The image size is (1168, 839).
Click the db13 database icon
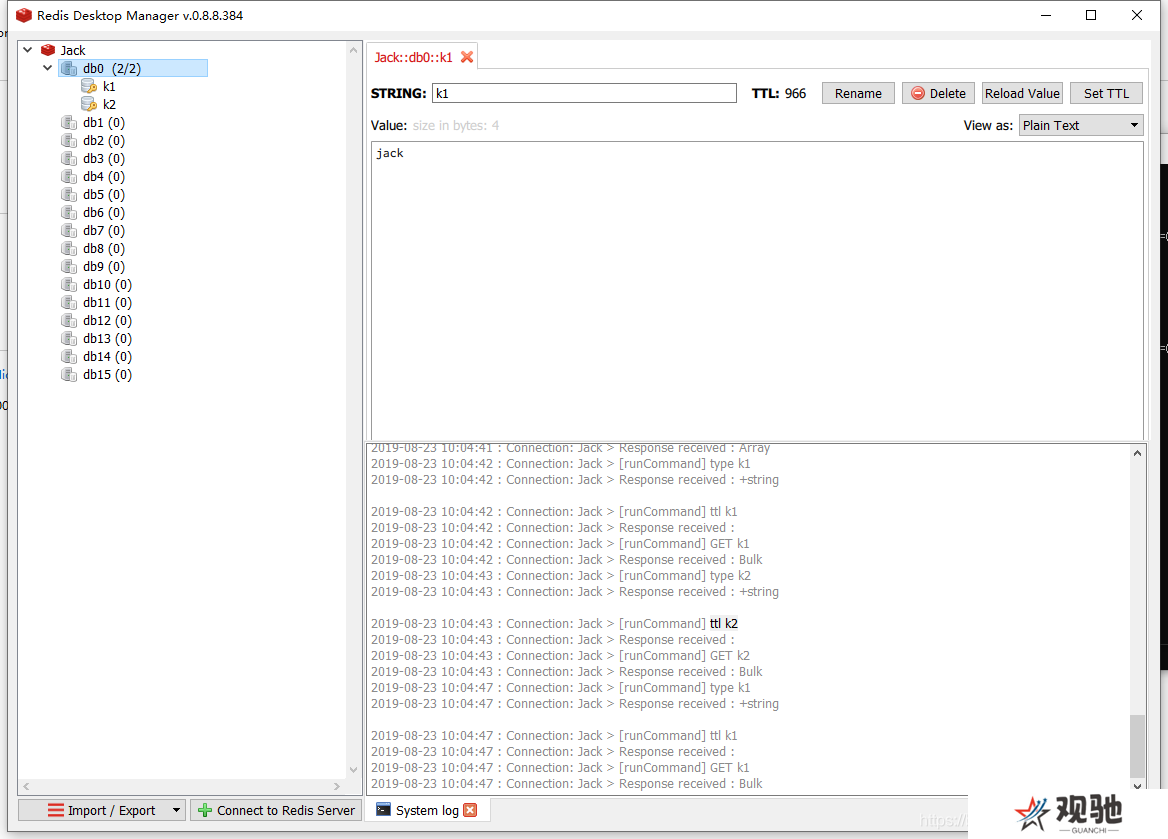tap(69, 338)
